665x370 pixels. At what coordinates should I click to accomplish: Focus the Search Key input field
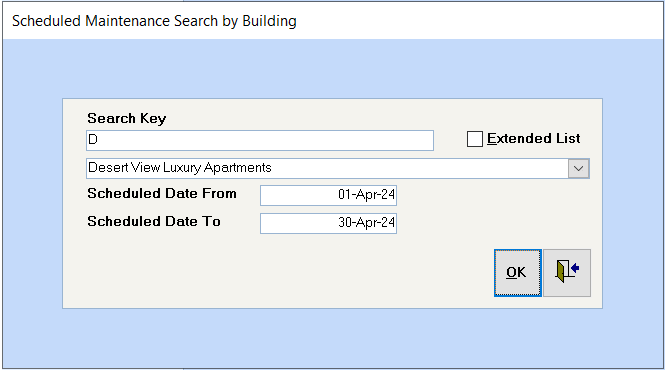tap(260, 140)
